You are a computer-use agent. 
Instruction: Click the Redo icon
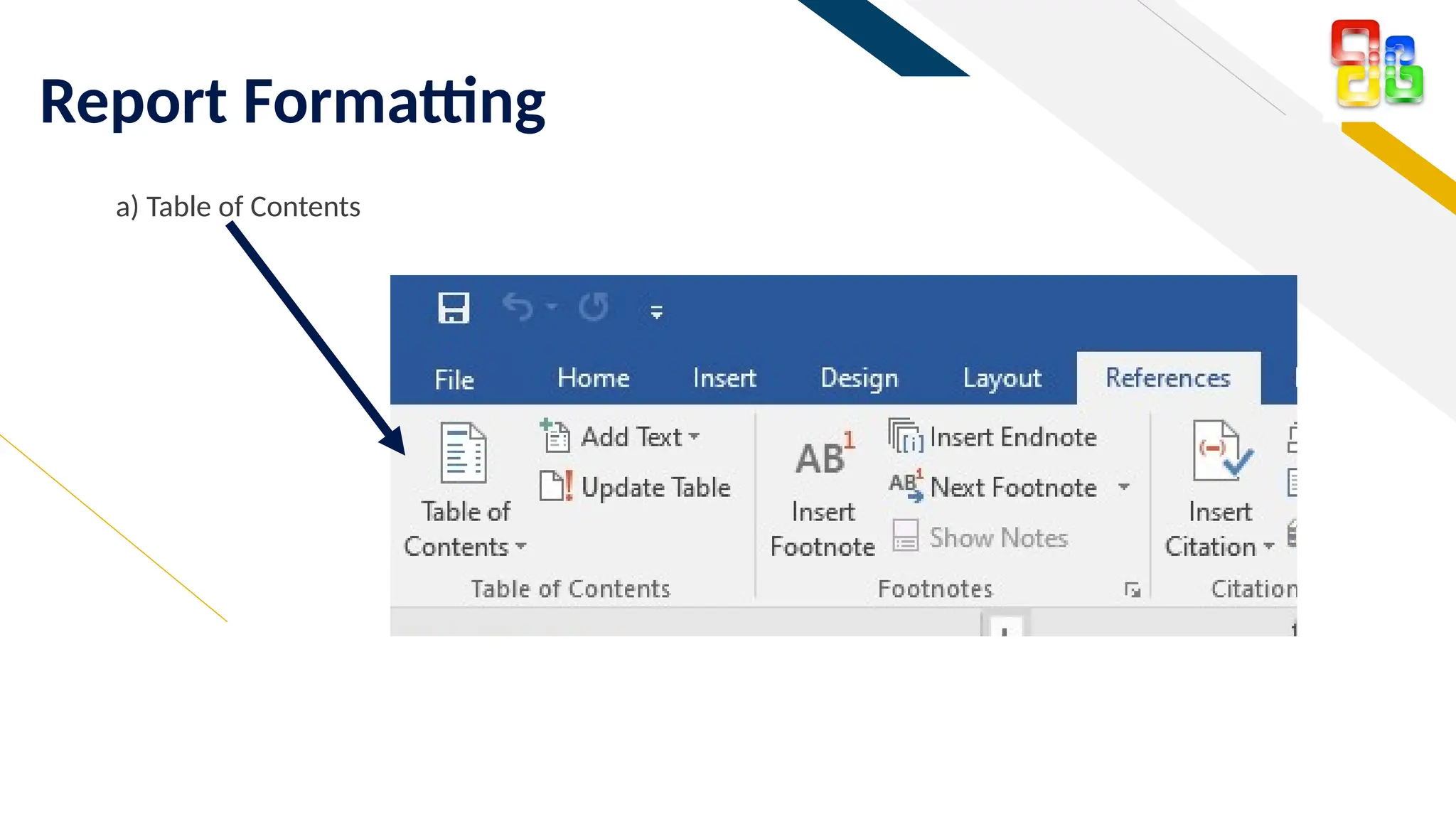(x=593, y=307)
